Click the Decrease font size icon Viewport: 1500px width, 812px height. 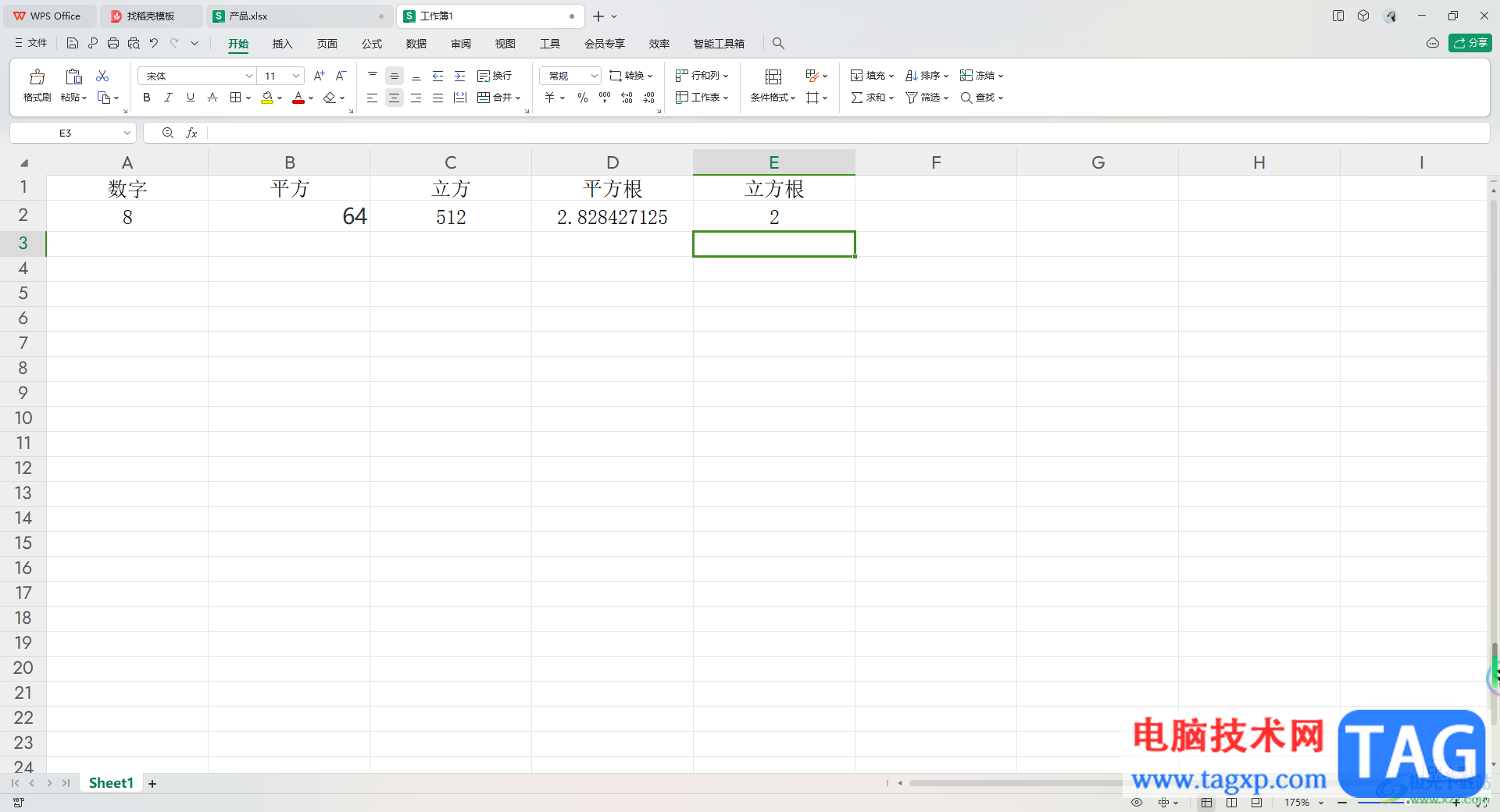[341, 76]
